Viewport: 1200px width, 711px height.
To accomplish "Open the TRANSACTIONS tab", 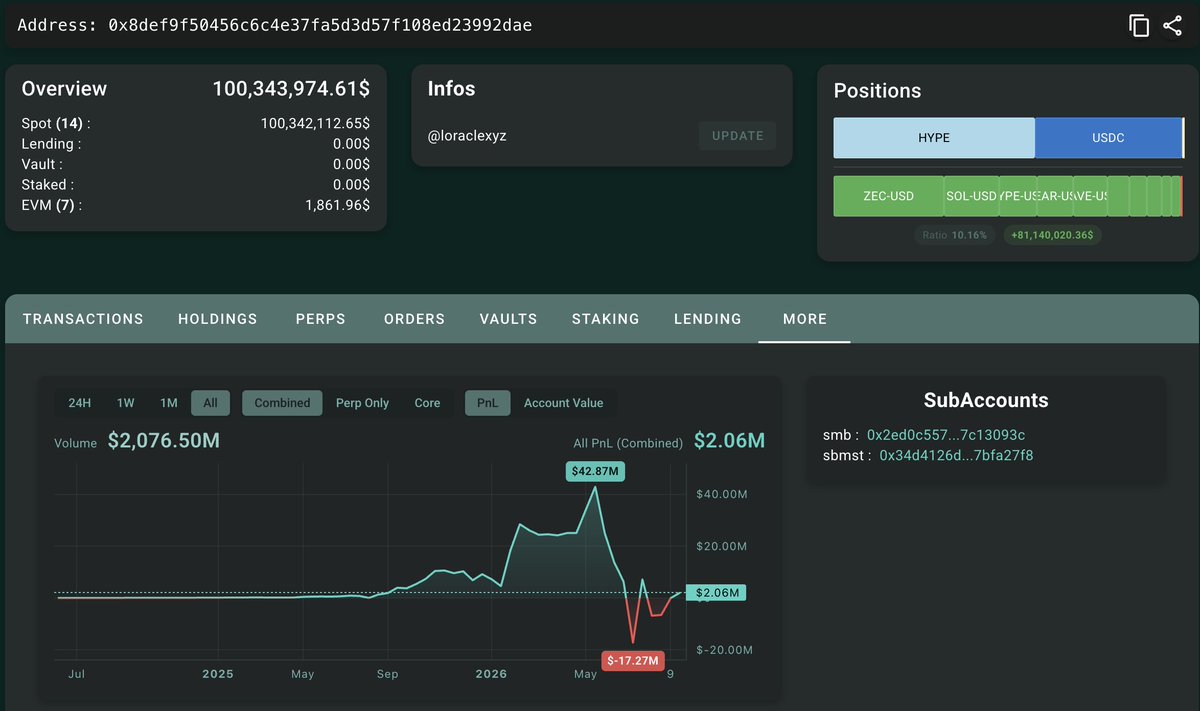I will 83,319.
